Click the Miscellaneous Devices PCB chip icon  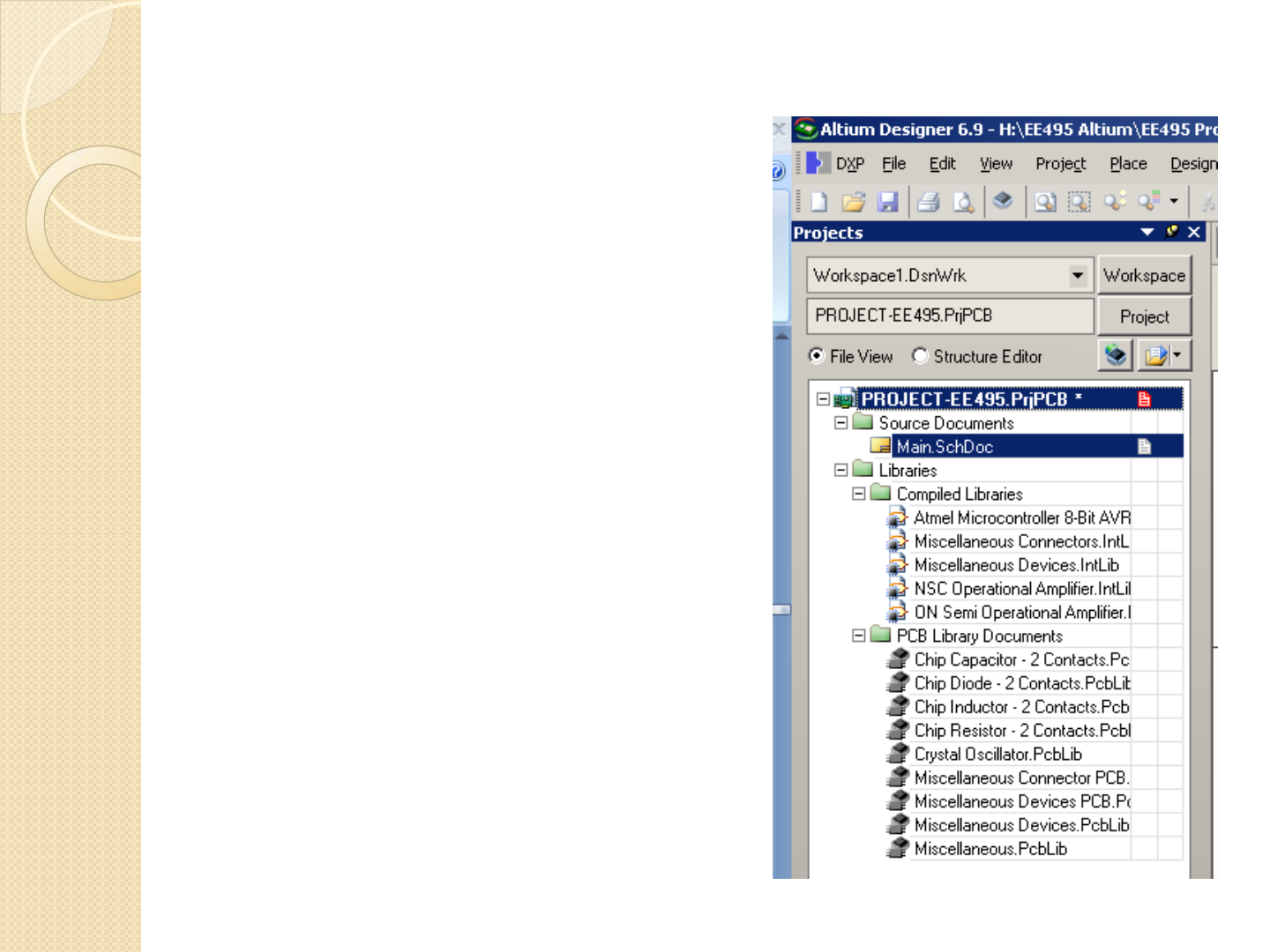[898, 801]
